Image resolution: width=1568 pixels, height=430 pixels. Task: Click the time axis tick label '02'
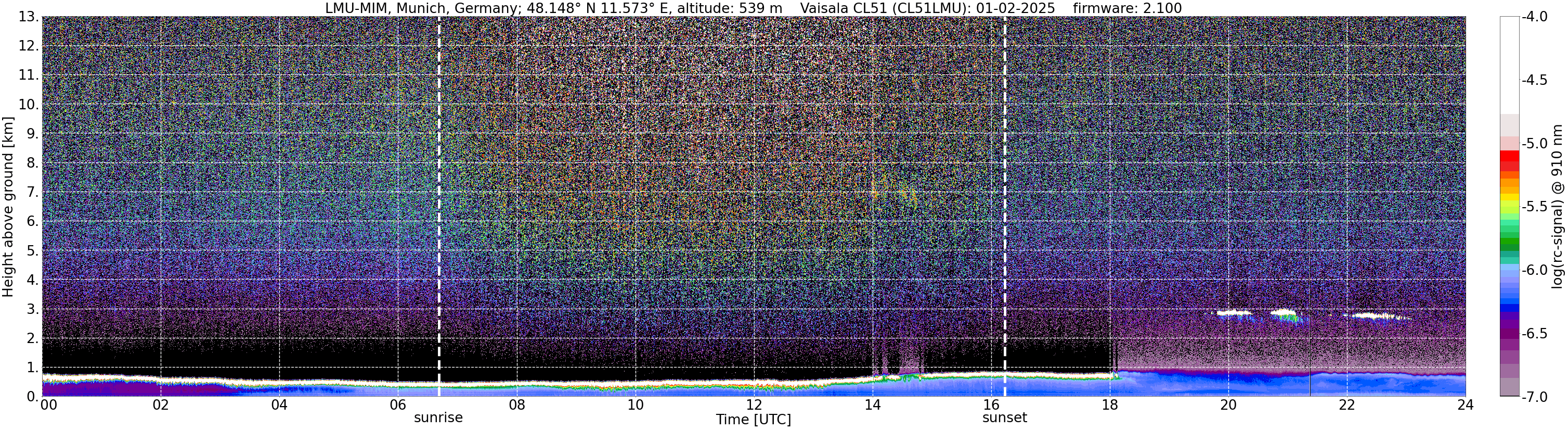click(x=160, y=405)
